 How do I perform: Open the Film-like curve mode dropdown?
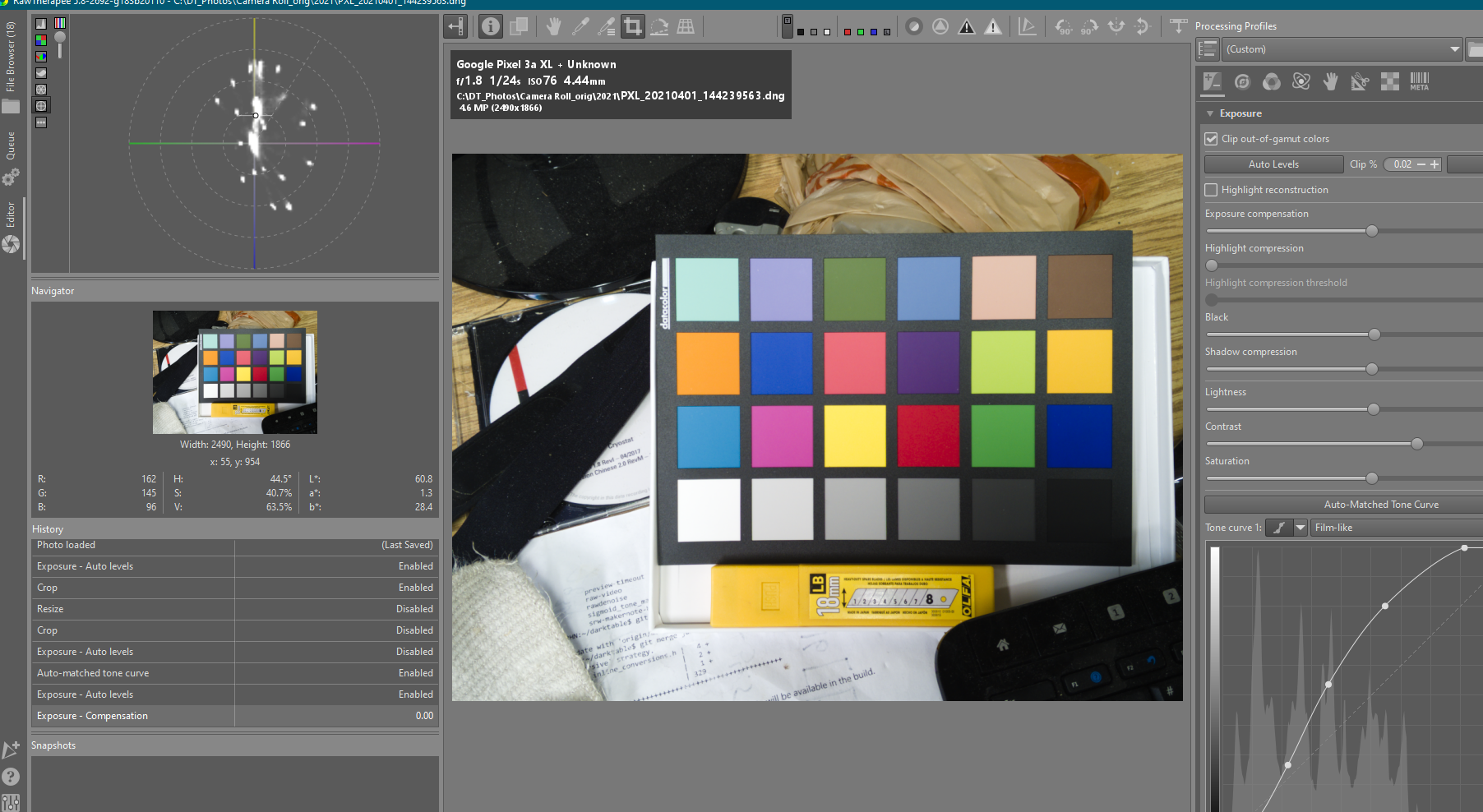pyautogui.click(x=1397, y=528)
